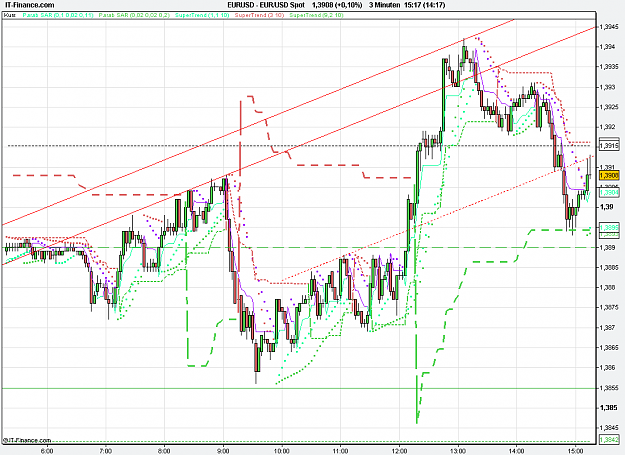
Task: Click the 11:00 time axis label
Action: pyautogui.click(x=340, y=451)
